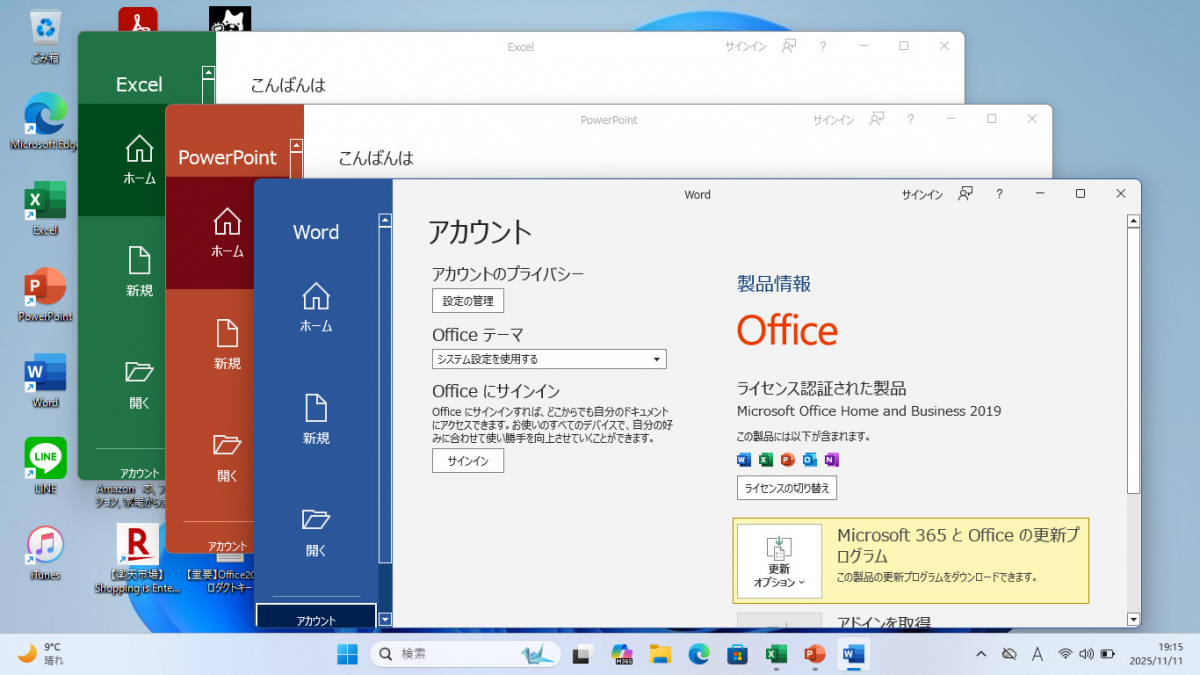Screen dimensions: 1200x675
Task: Open Home in the Excel sidebar
Action: coord(139,160)
